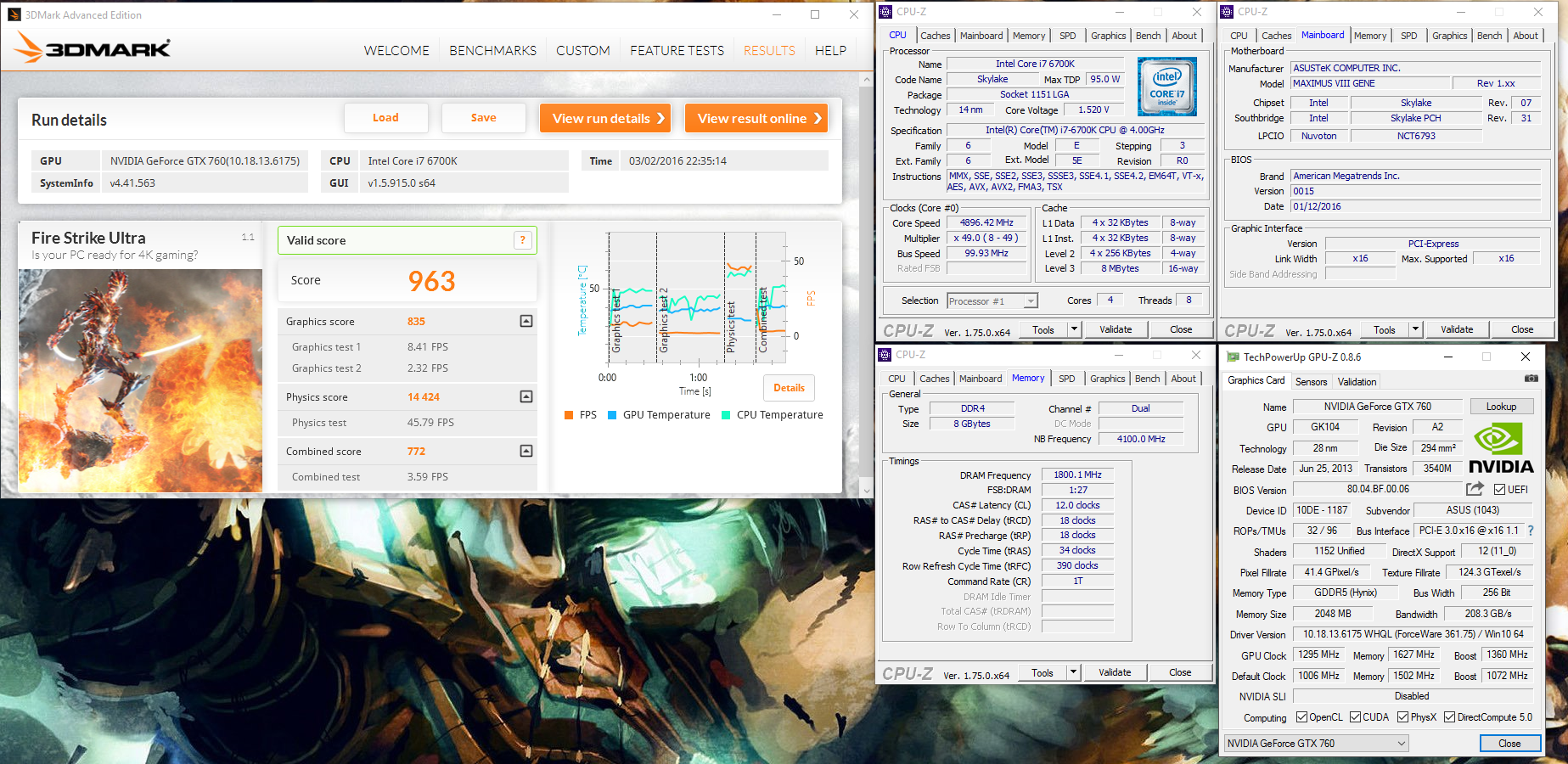Click the Close button in GPU-Z
Image resolution: width=1568 pixels, height=764 pixels.
pyautogui.click(x=1509, y=744)
